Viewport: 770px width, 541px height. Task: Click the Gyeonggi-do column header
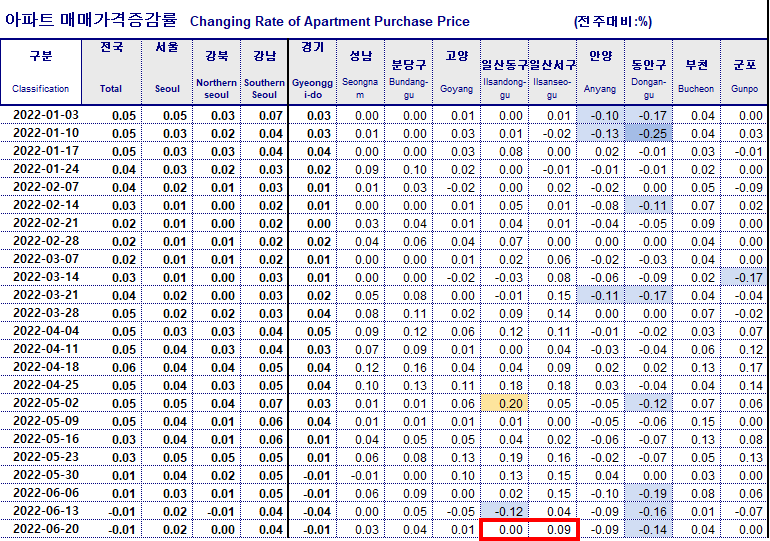pyautogui.click(x=312, y=72)
